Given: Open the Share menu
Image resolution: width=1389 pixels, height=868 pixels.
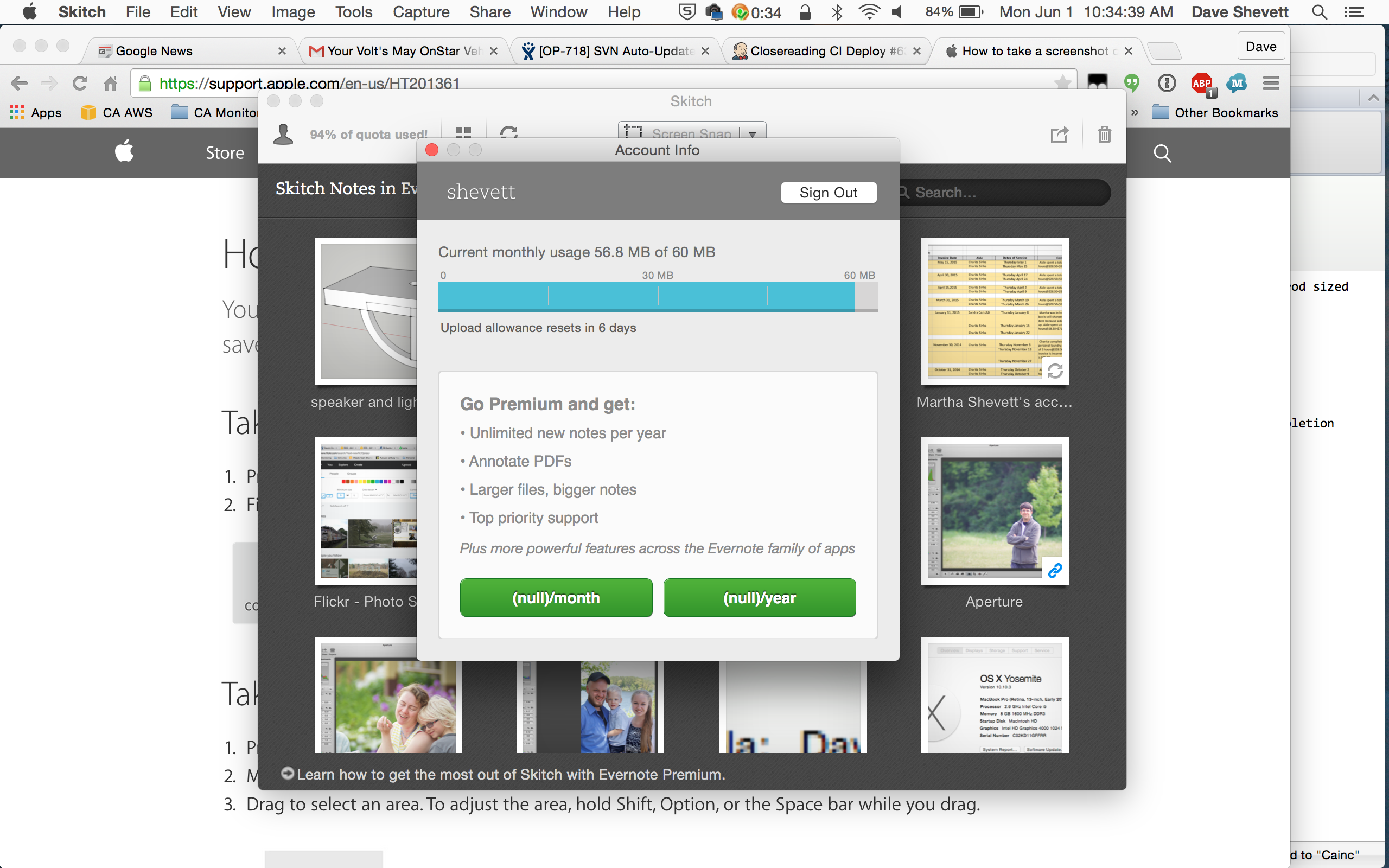Looking at the screenshot, I should [489, 12].
